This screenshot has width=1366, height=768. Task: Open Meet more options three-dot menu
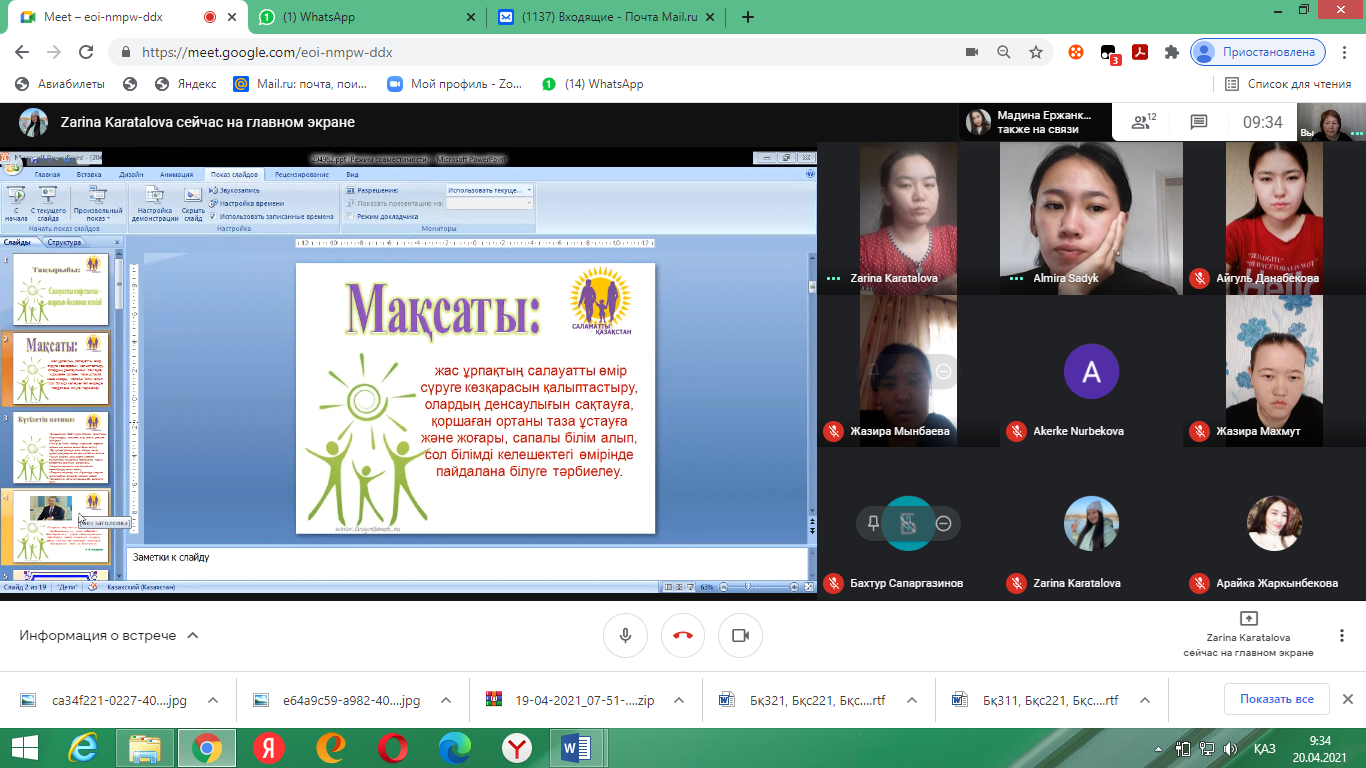click(1342, 635)
